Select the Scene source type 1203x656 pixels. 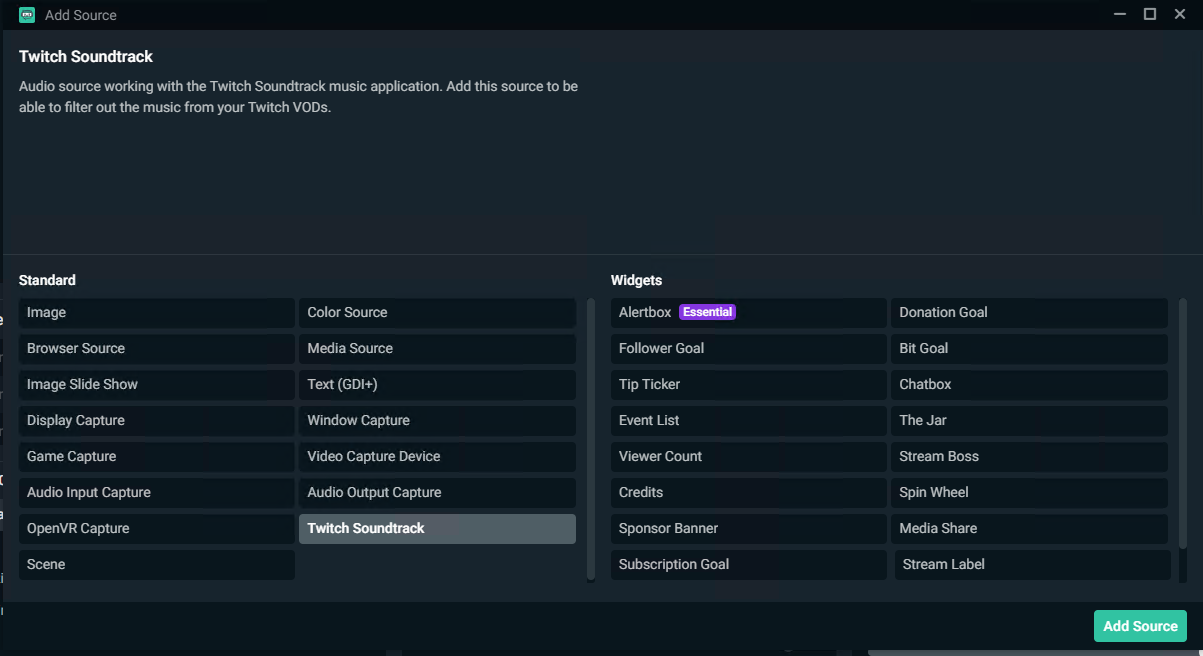[x=155, y=564]
